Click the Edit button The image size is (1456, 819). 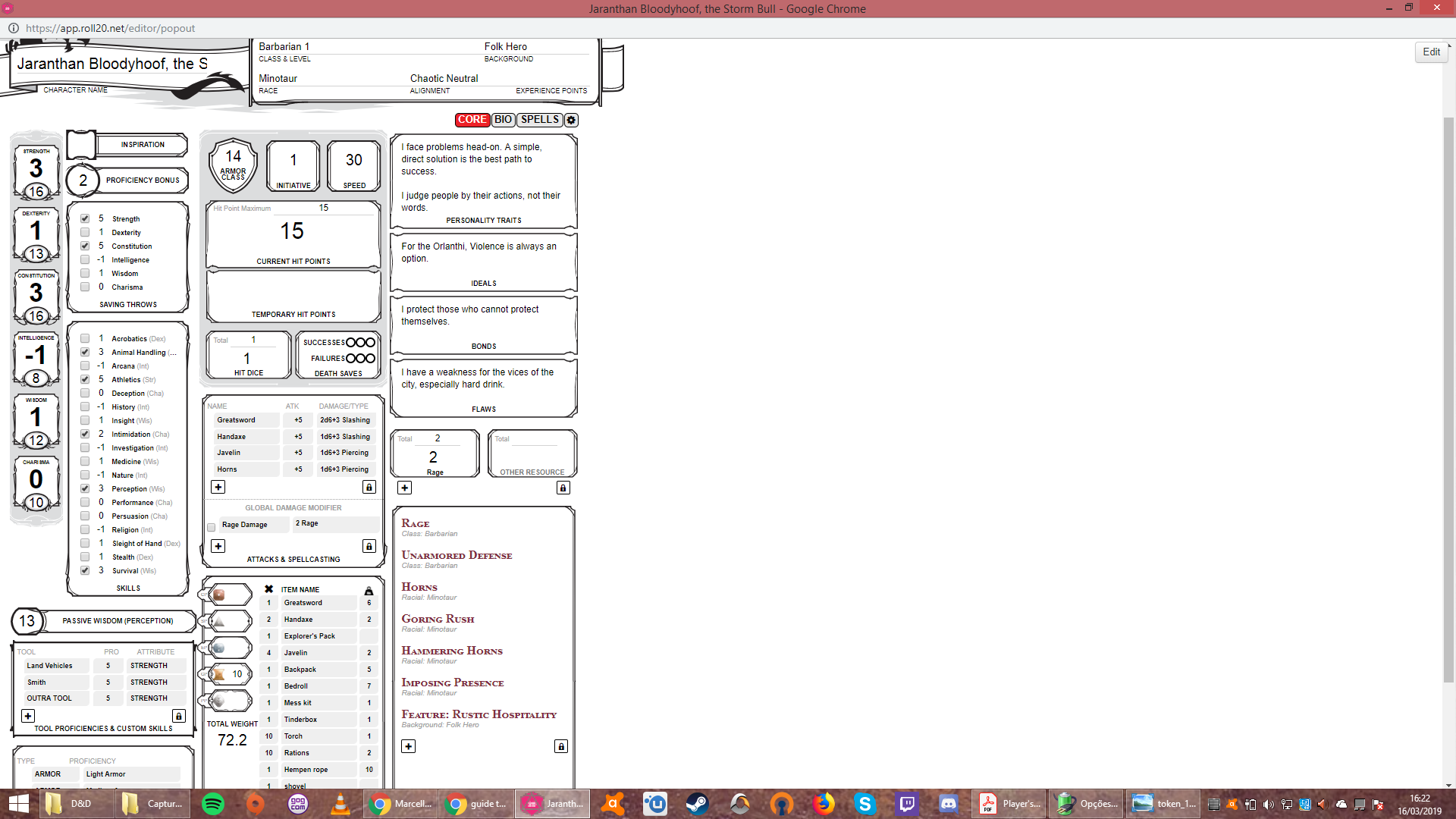(1432, 52)
